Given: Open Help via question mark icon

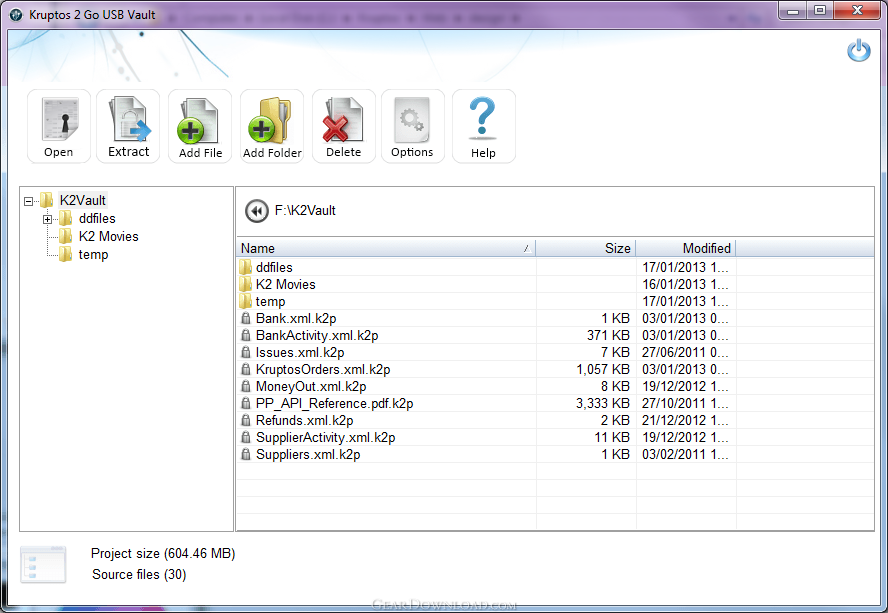Looking at the screenshot, I should pos(483,126).
